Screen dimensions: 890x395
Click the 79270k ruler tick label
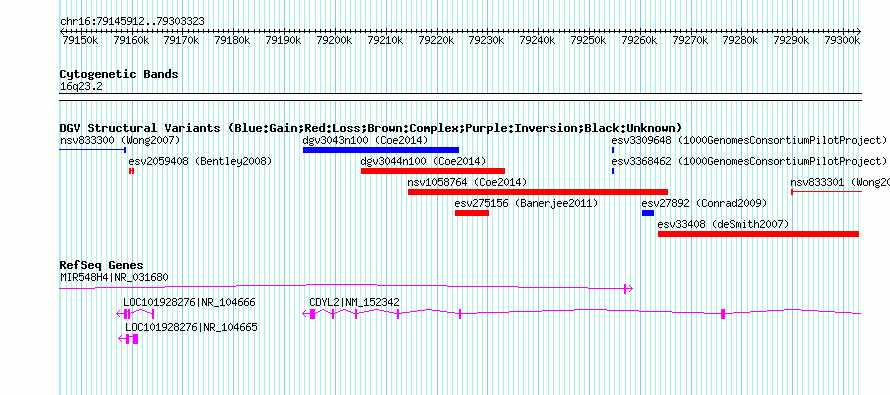[690, 40]
